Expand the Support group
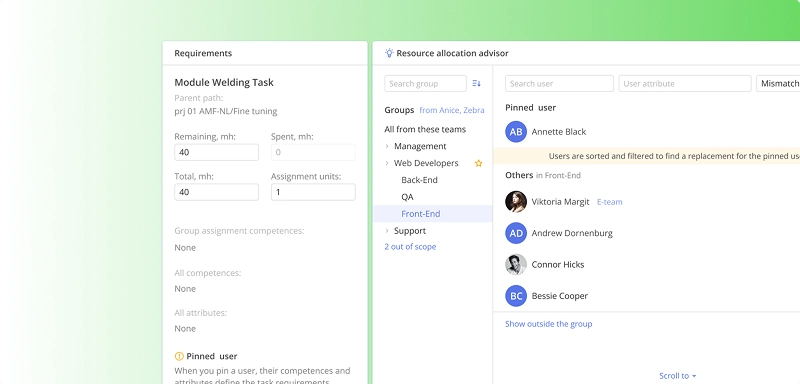This screenshot has height=384, width=800. pyautogui.click(x=387, y=231)
